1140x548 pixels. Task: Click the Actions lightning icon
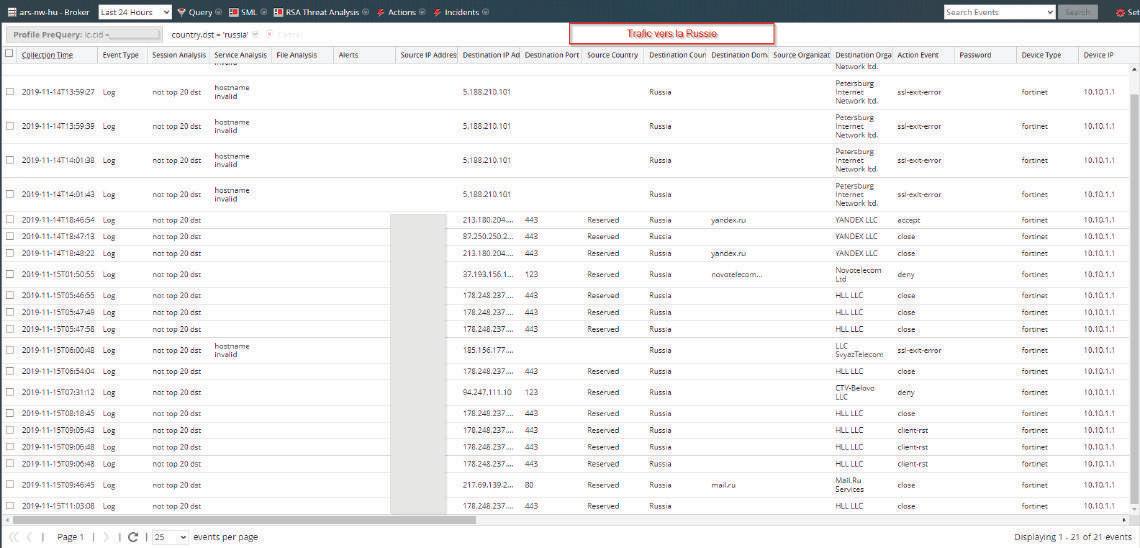pyautogui.click(x=380, y=12)
